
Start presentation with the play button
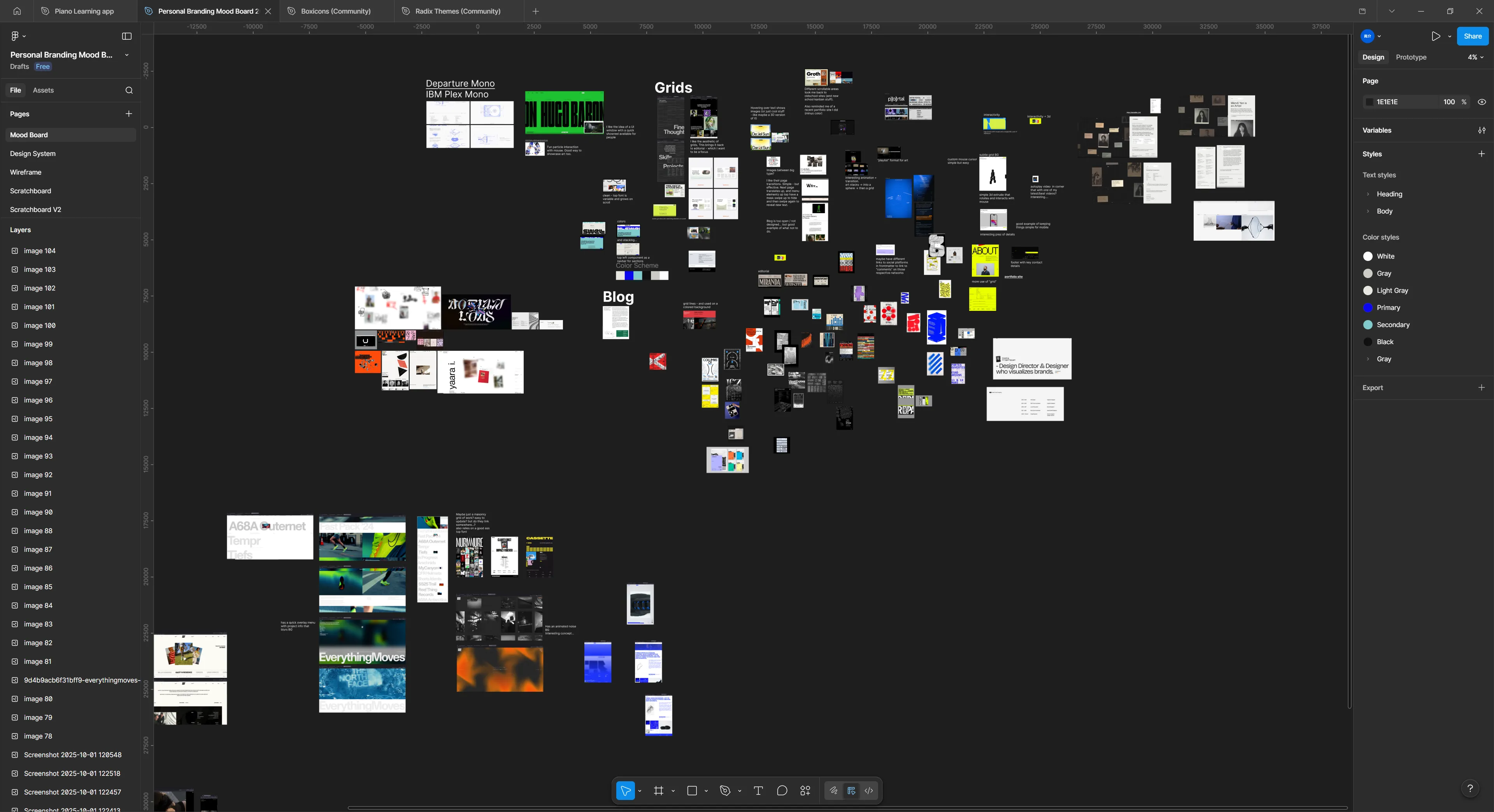[x=1435, y=36]
